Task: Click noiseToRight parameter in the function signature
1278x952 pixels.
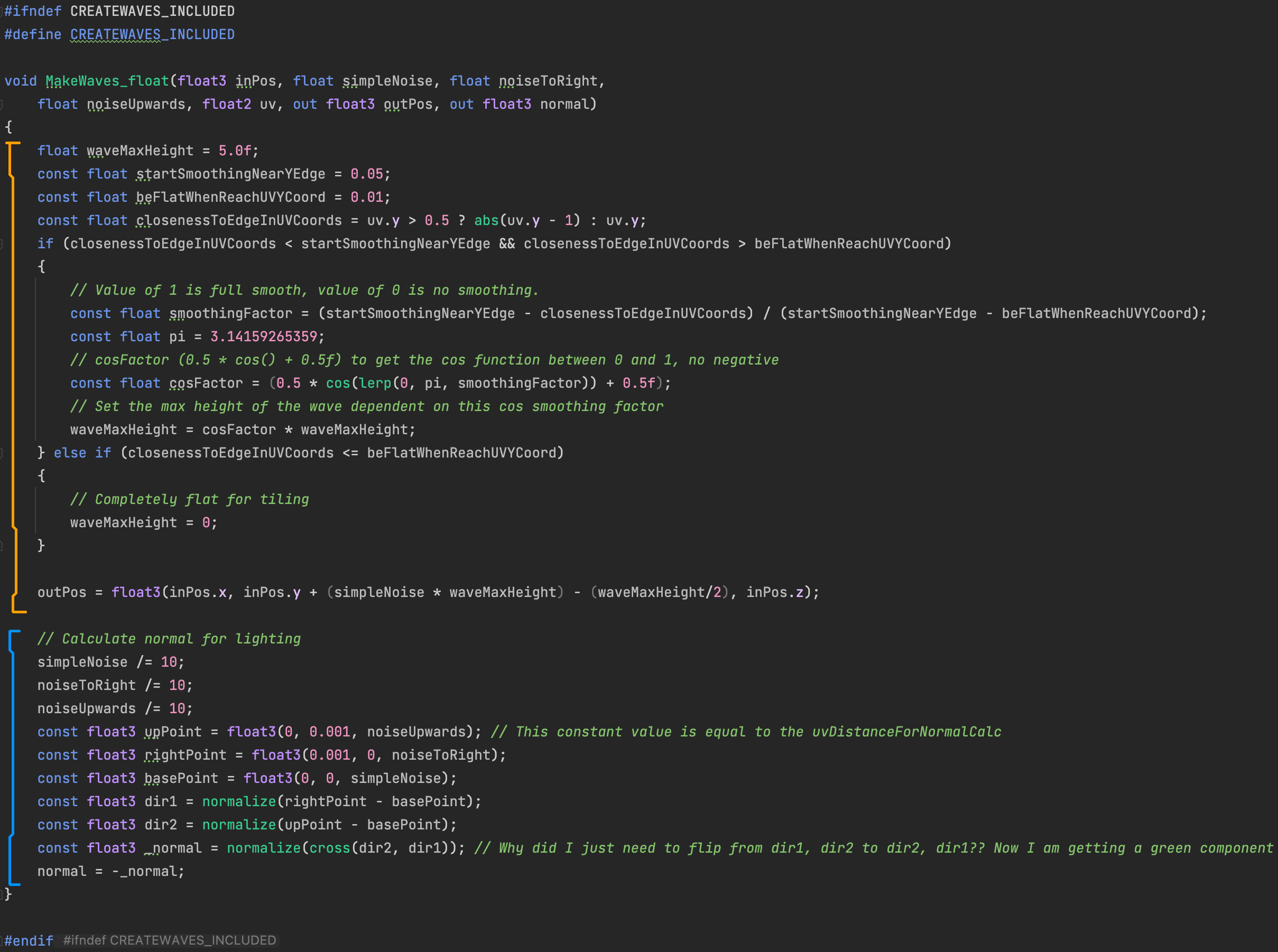Action: coord(548,81)
